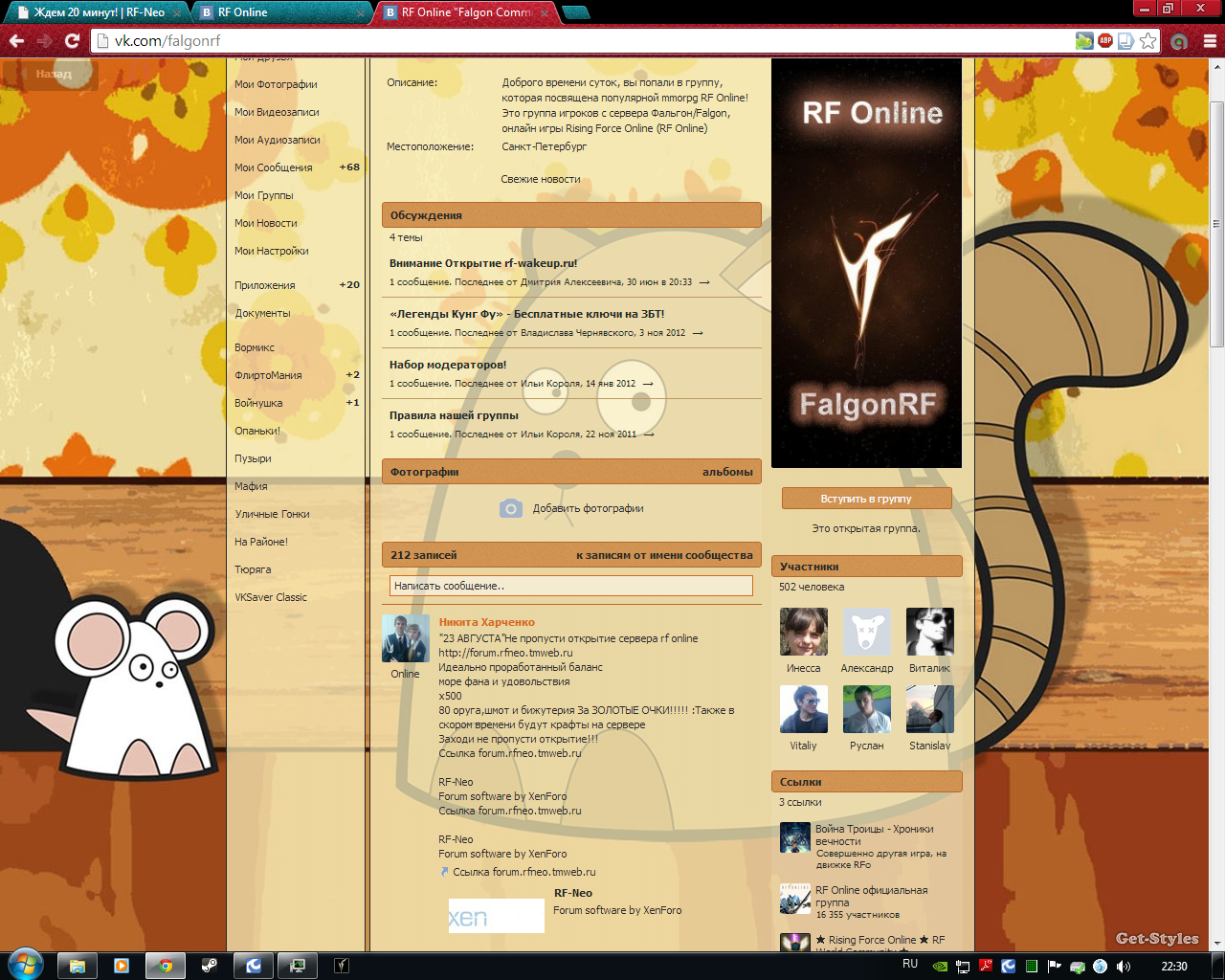Open 'Мои Видеозаписи' in sidebar
The image size is (1225, 980).
[x=277, y=112]
